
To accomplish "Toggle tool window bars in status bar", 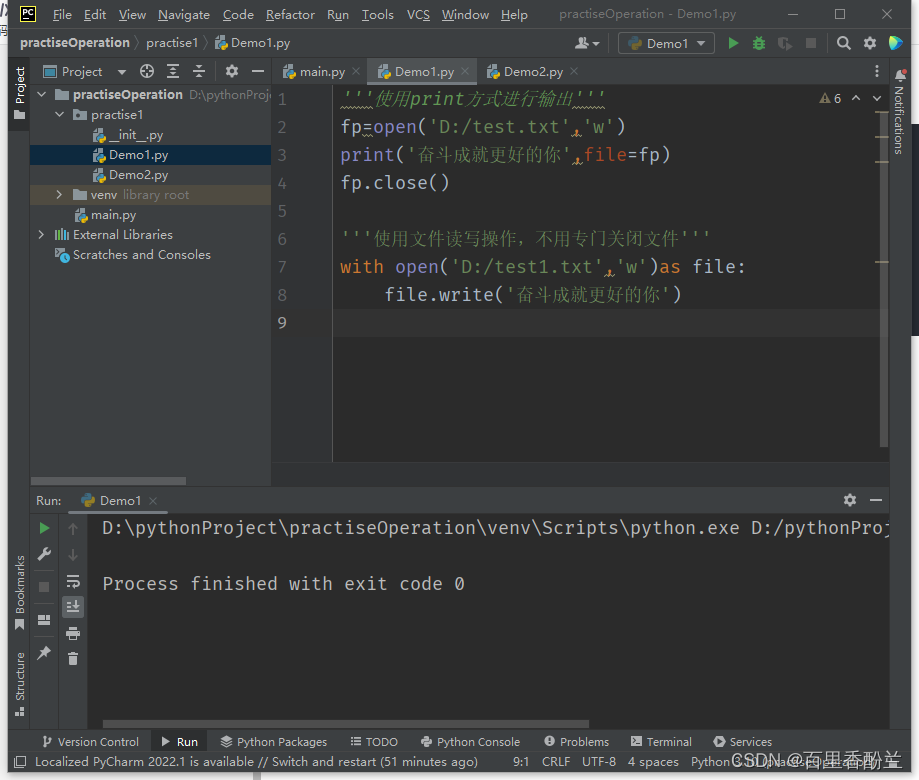I will coord(20,762).
